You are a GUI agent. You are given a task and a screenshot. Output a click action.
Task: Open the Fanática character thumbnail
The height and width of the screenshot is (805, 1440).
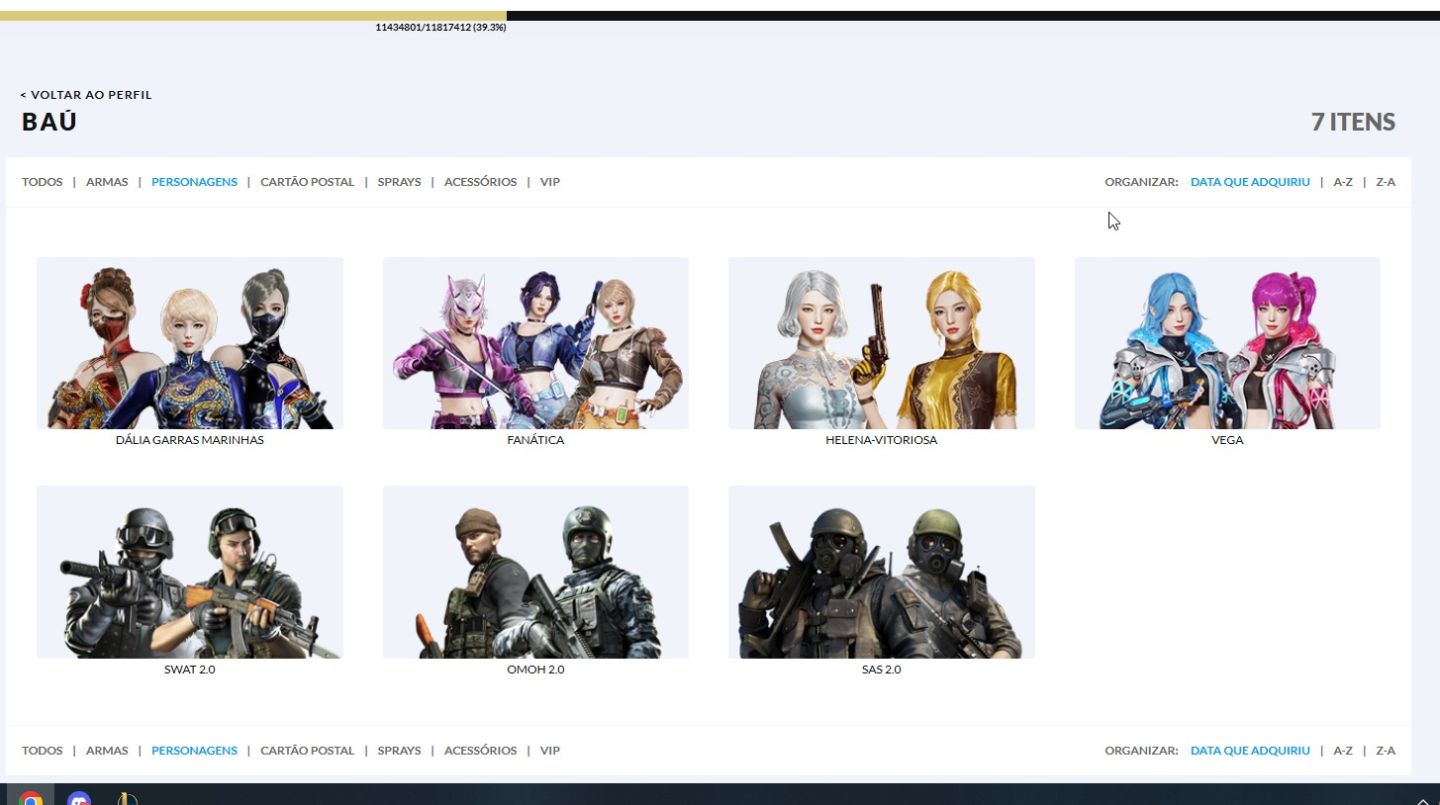point(536,343)
